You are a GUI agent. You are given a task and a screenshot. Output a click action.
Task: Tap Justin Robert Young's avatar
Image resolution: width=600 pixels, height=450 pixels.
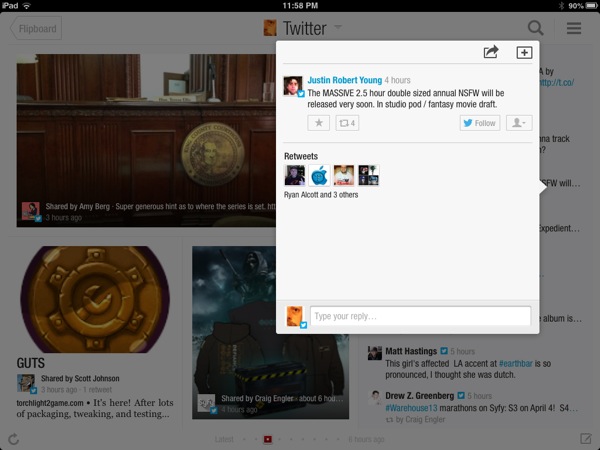coord(293,86)
